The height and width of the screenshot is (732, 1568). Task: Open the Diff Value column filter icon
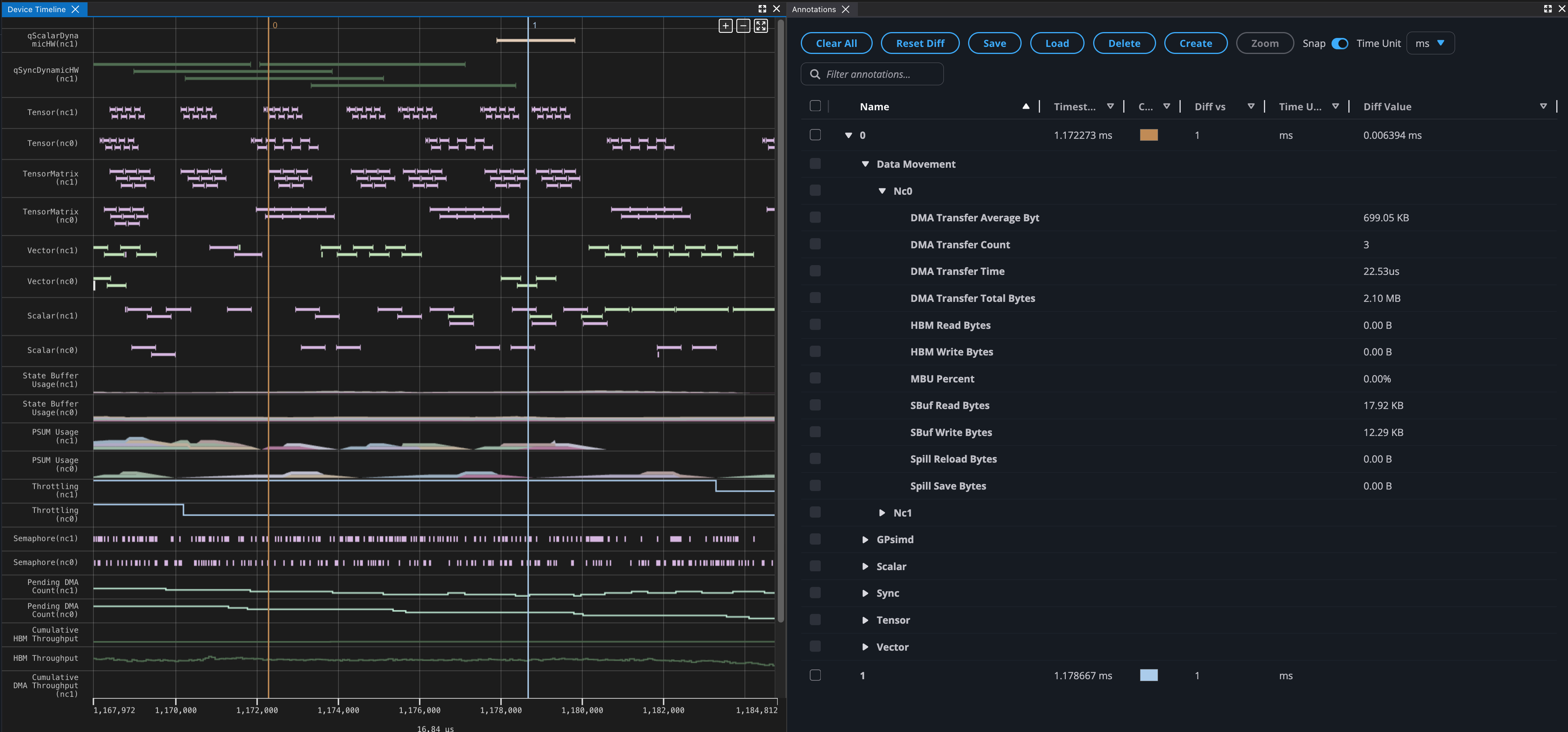[1543, 107]
